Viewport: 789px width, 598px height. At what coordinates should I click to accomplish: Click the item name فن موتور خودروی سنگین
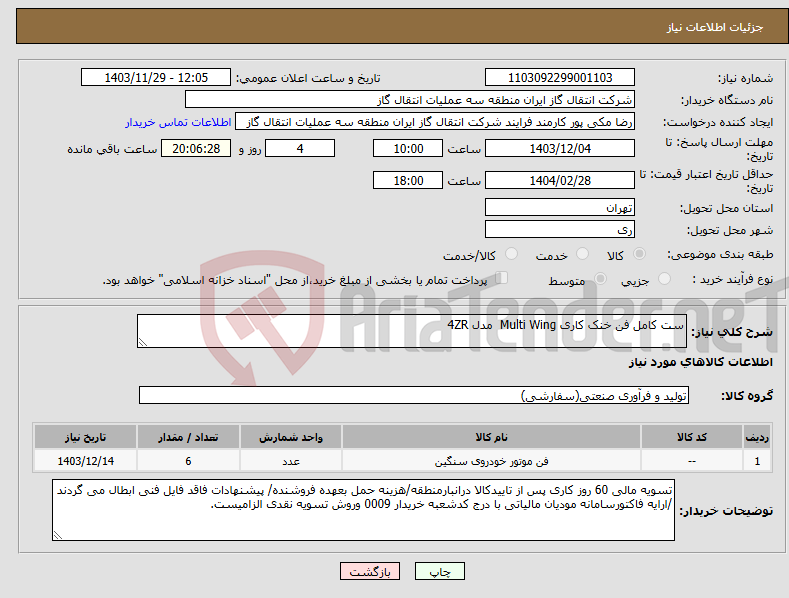click(491, 461)
